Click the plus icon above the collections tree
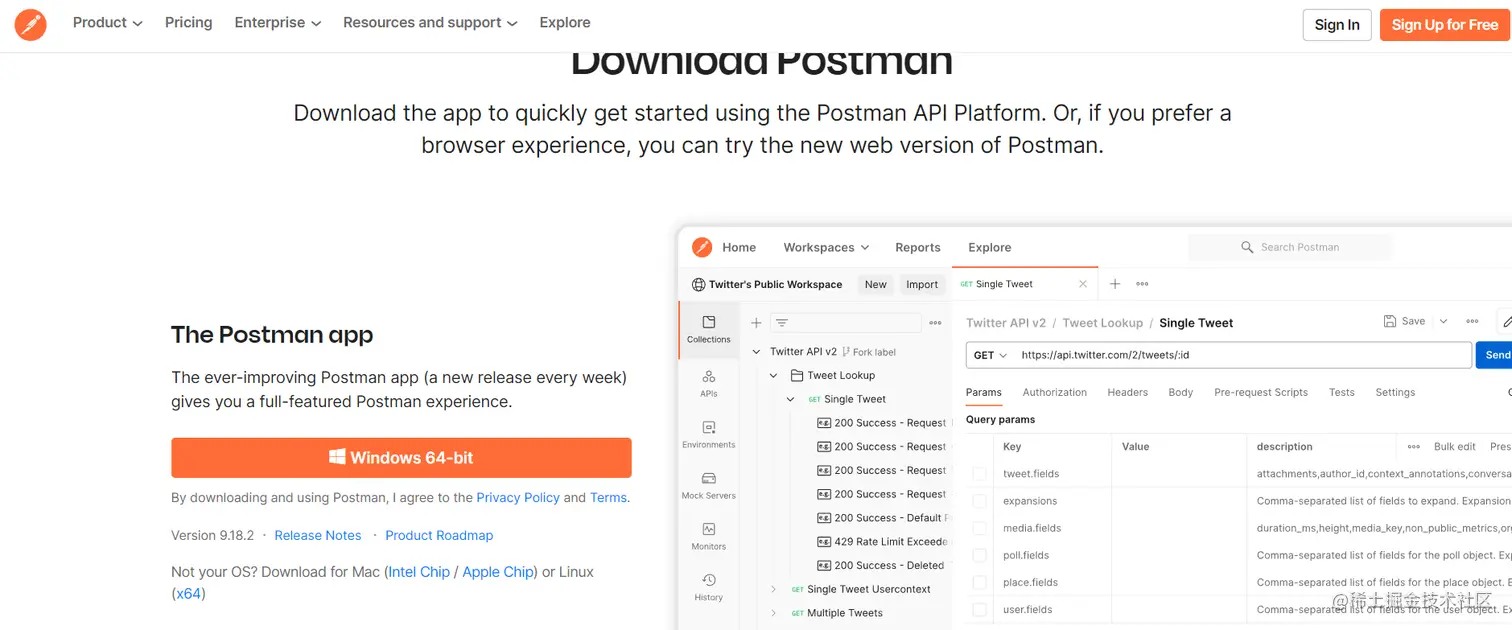 756,323
